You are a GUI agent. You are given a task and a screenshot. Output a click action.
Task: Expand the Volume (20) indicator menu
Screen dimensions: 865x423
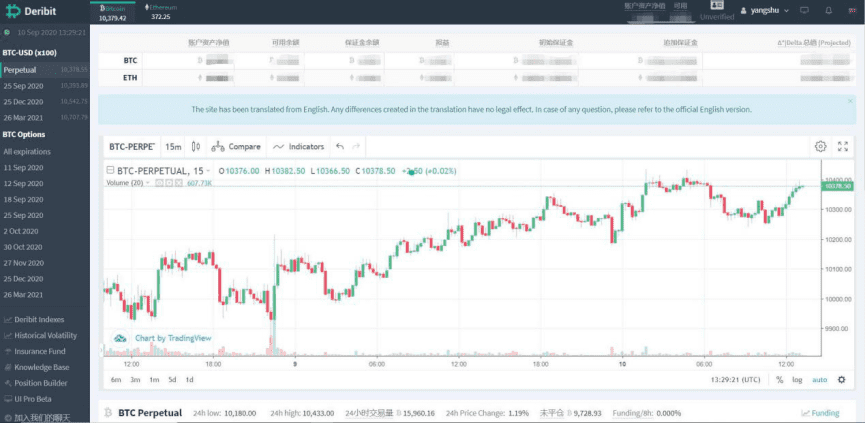point(147,183)
